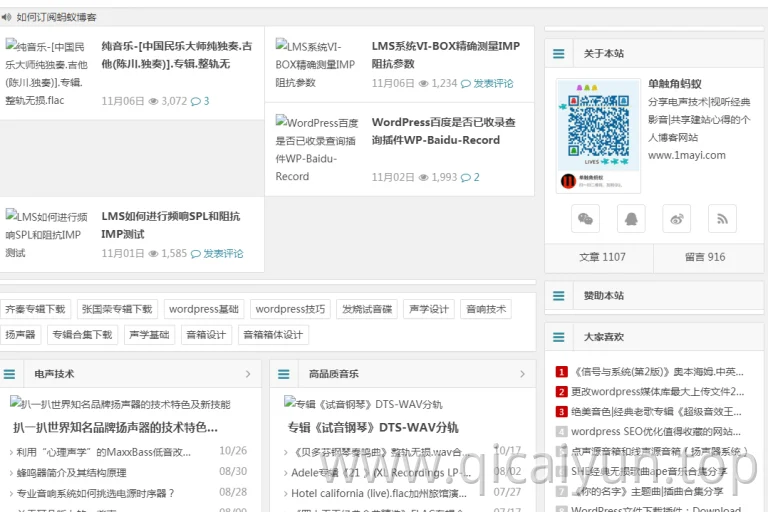Click the menu icon beside 关于本站
768x512 pixels.
pyautogui.click(x=558, y=53)
